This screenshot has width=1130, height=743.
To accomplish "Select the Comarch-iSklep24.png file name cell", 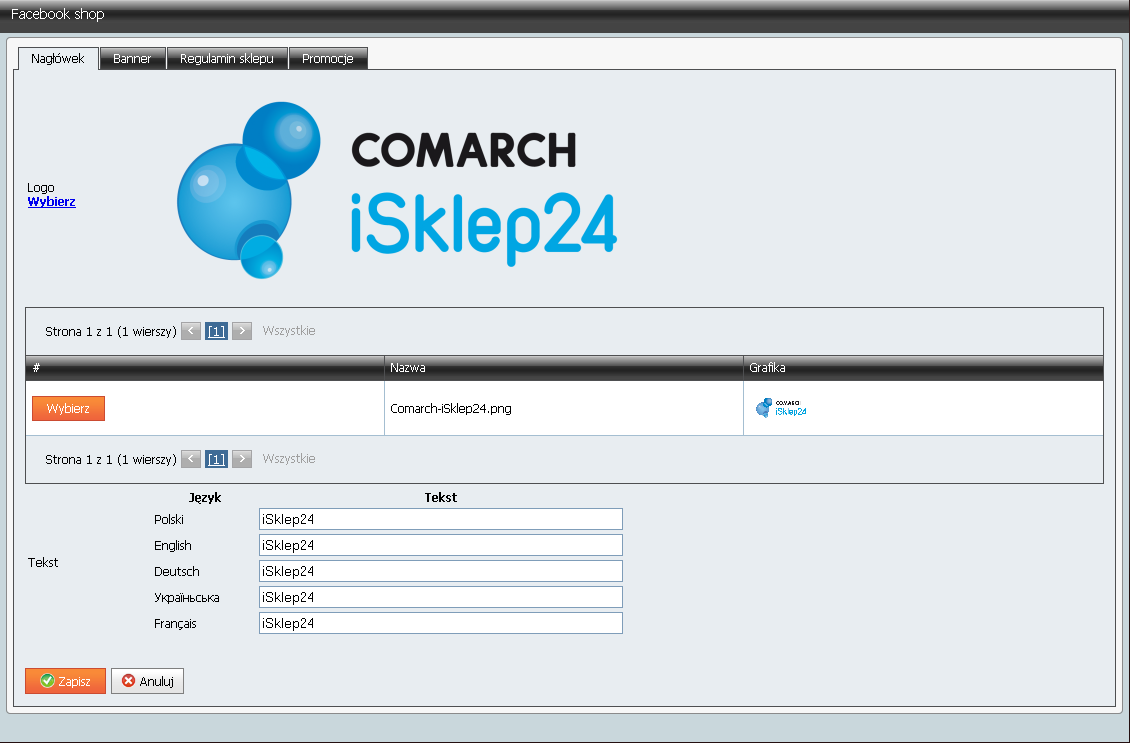I will click(564, 409).
